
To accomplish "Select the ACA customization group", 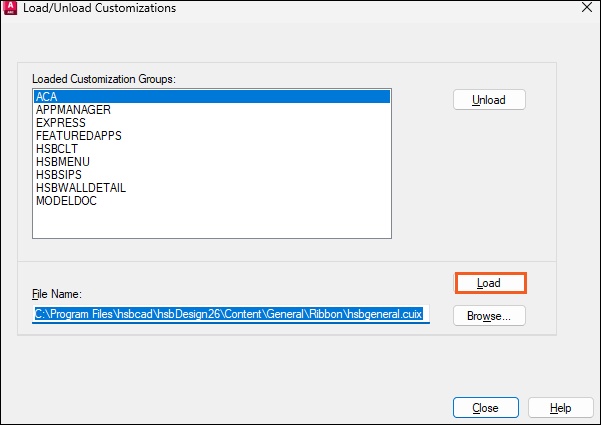I will [212, 97].
